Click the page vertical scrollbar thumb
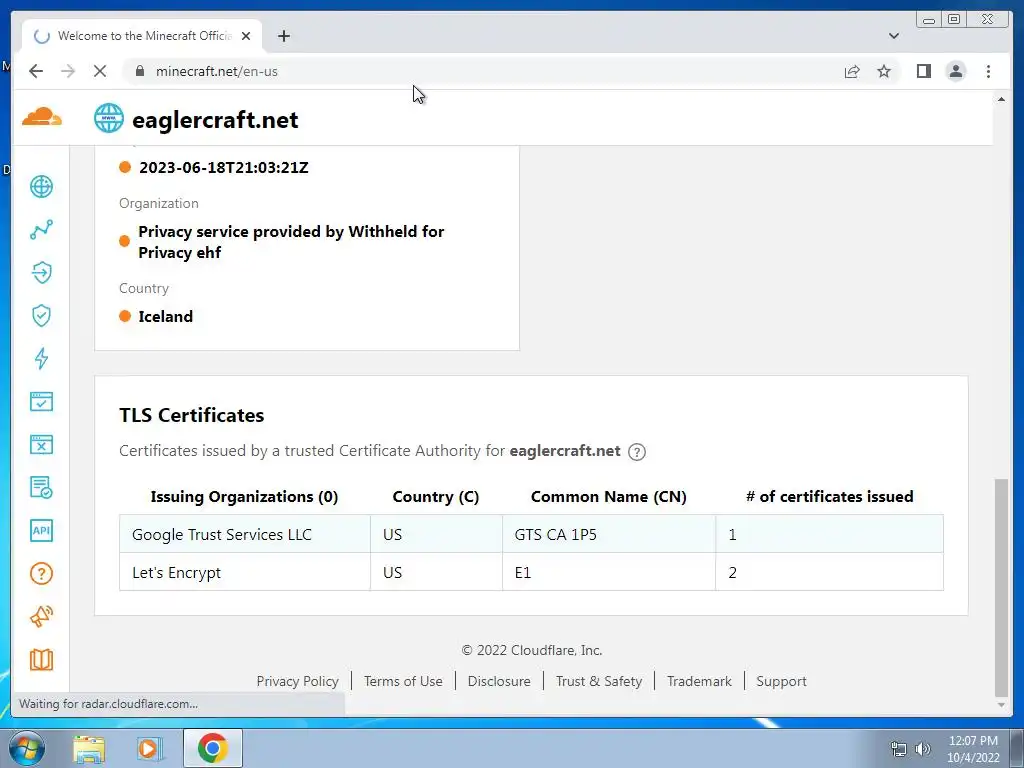Image resolution: width=1024 pixels, height=768 pixels. click(1001, 588)
